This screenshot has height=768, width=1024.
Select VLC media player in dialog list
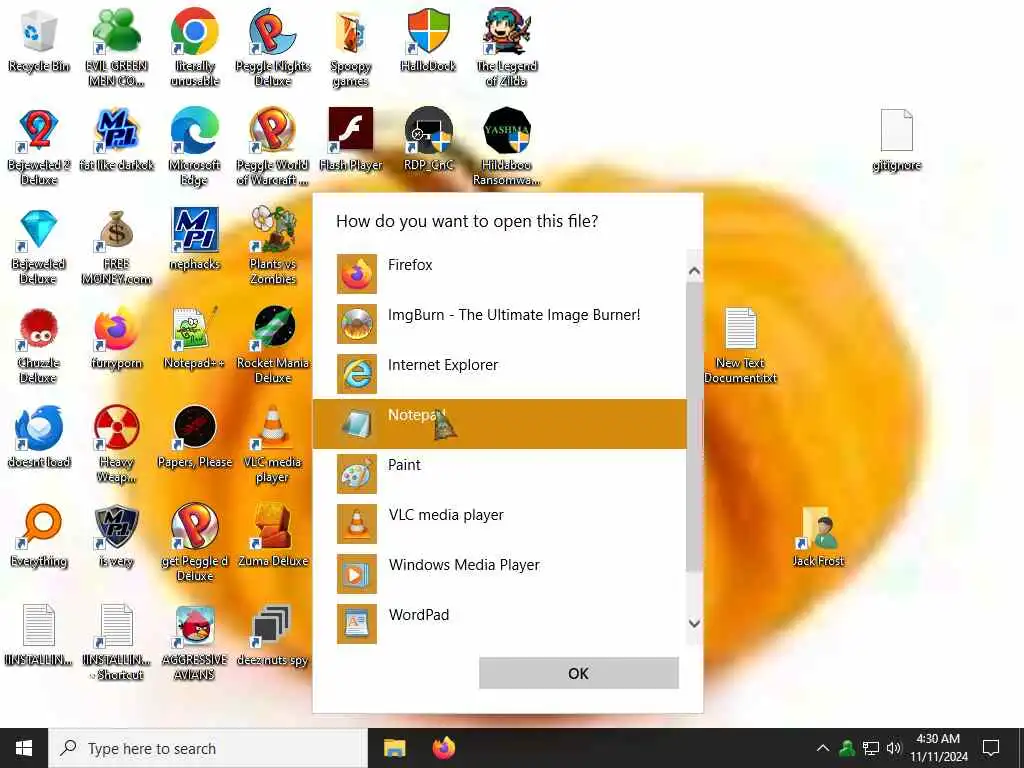click(500, 524)
